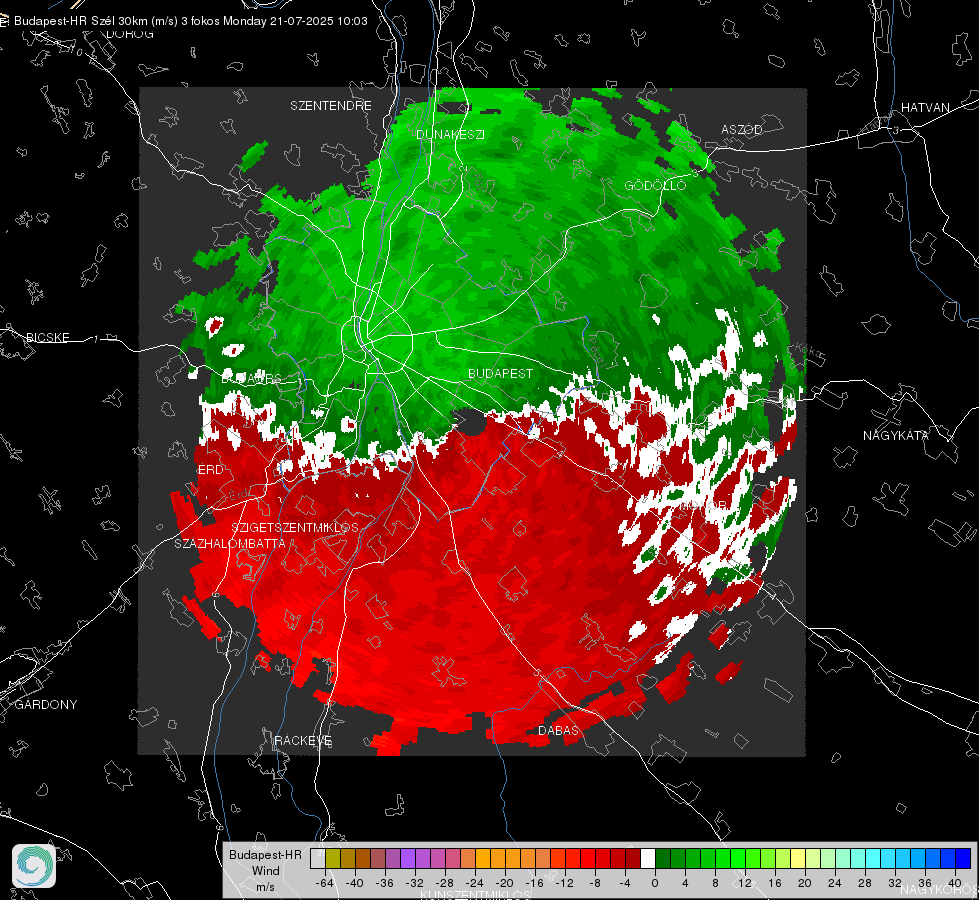Click the 36 legend value
Screen dimensions: 979x900
tap(925, 883)
